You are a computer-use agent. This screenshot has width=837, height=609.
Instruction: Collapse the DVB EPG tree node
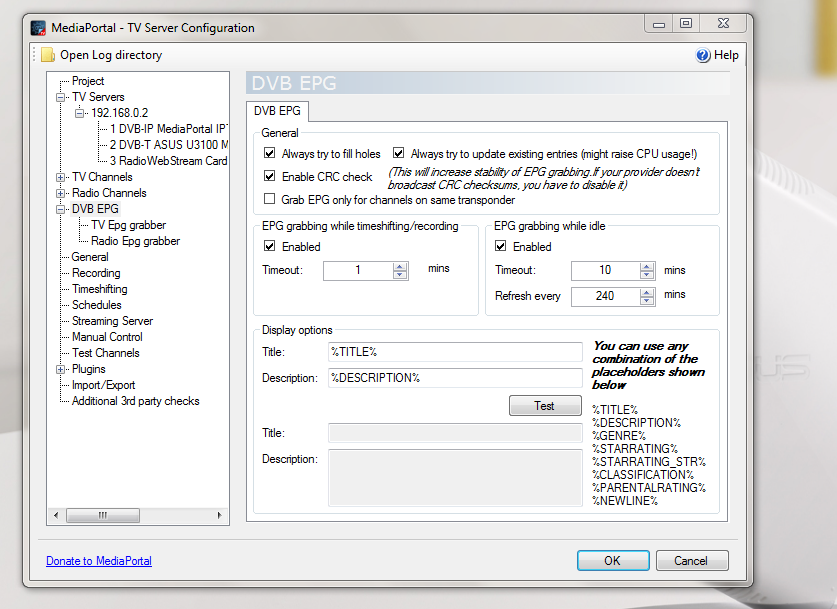[x=60, y=209]
